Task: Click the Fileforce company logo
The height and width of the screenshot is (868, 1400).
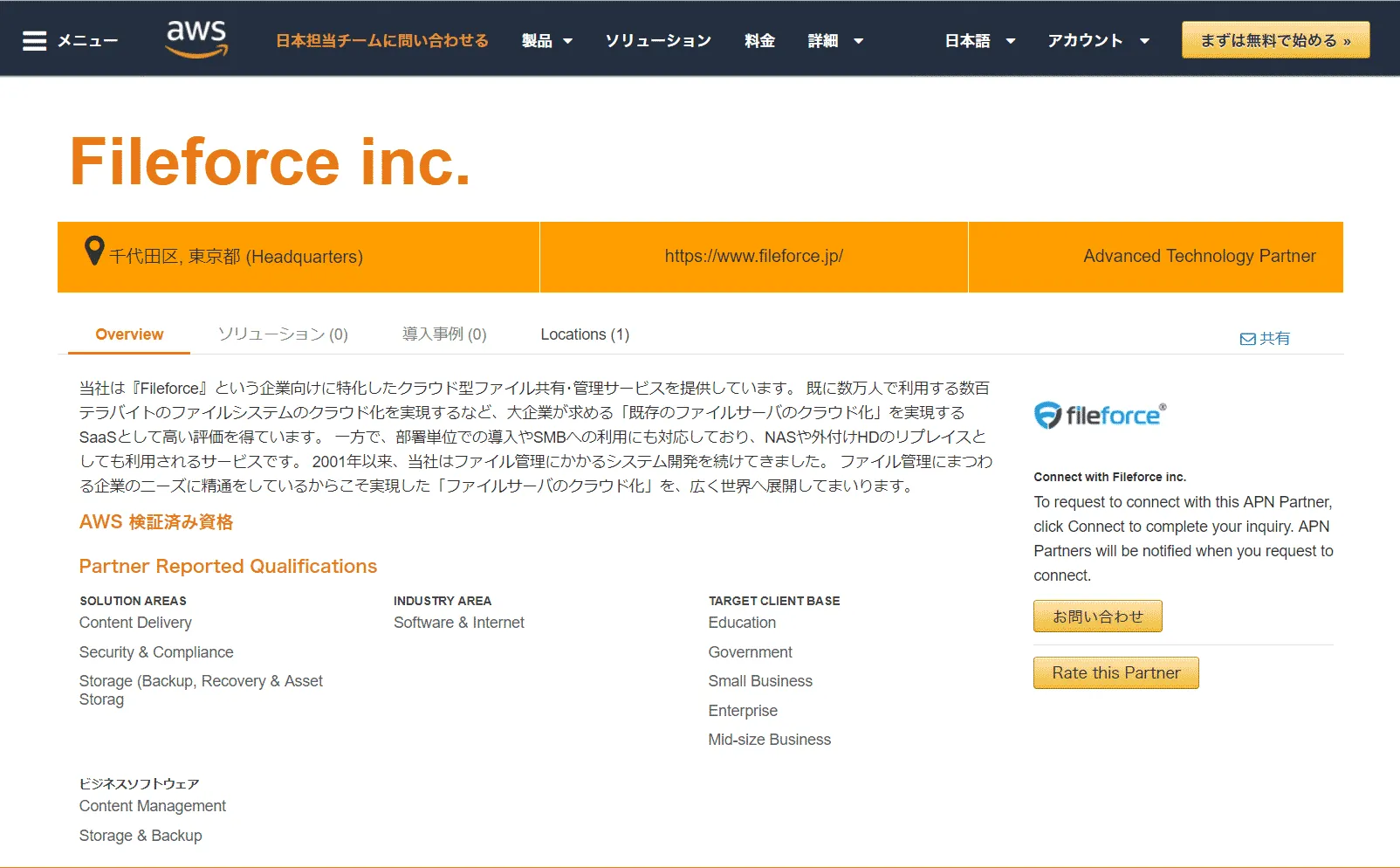Action: pos(1100,416)
